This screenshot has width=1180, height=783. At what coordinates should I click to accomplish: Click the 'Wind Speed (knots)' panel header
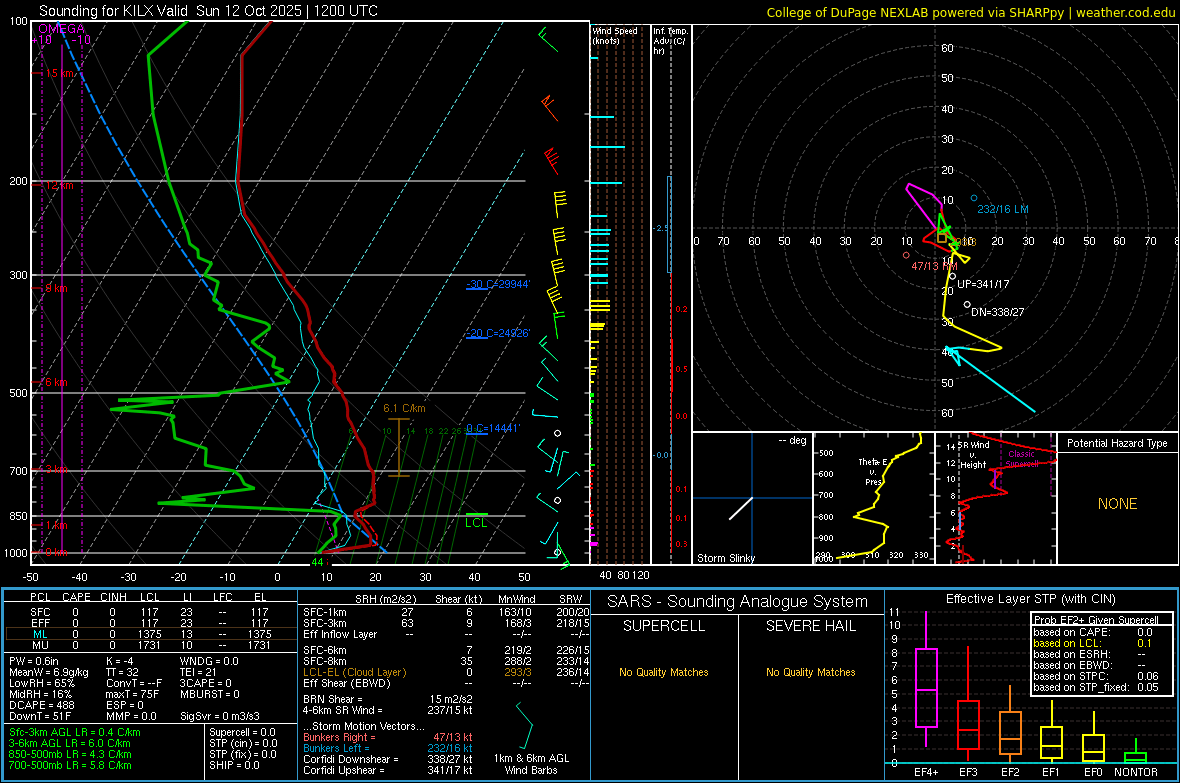pos(614,35)
